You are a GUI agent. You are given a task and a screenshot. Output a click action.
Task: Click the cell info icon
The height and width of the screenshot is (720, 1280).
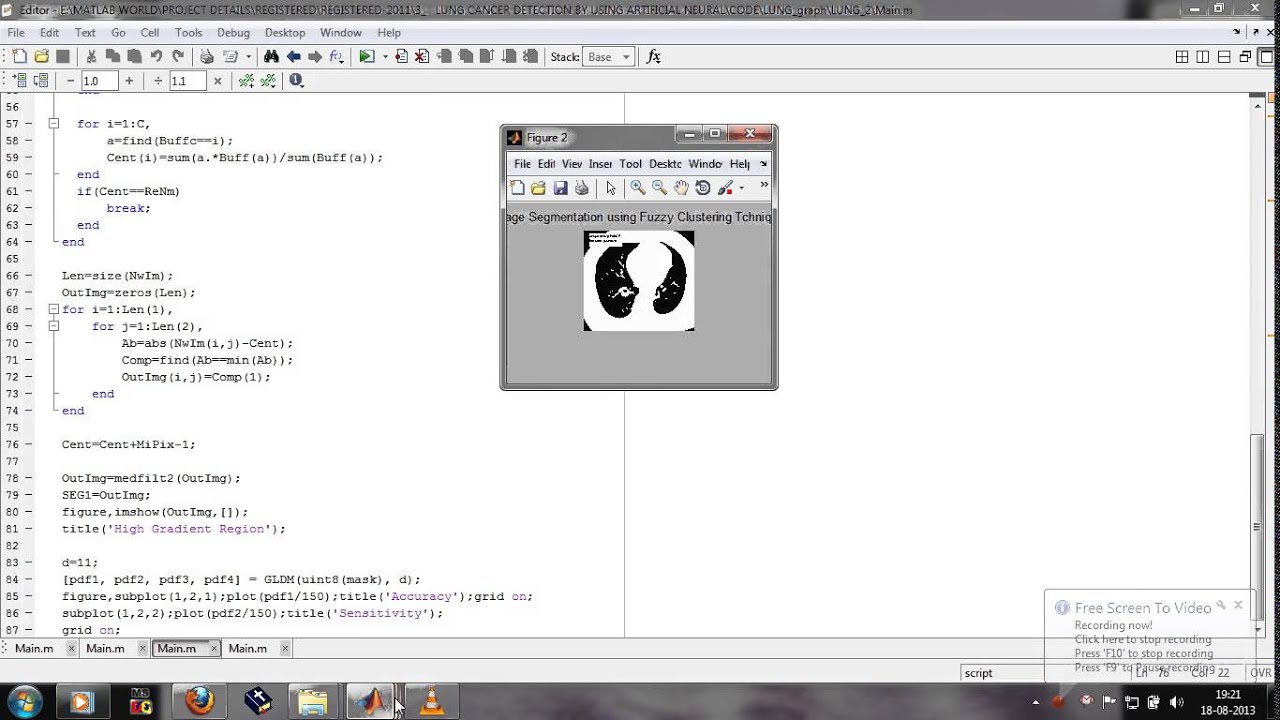[297, 81]
